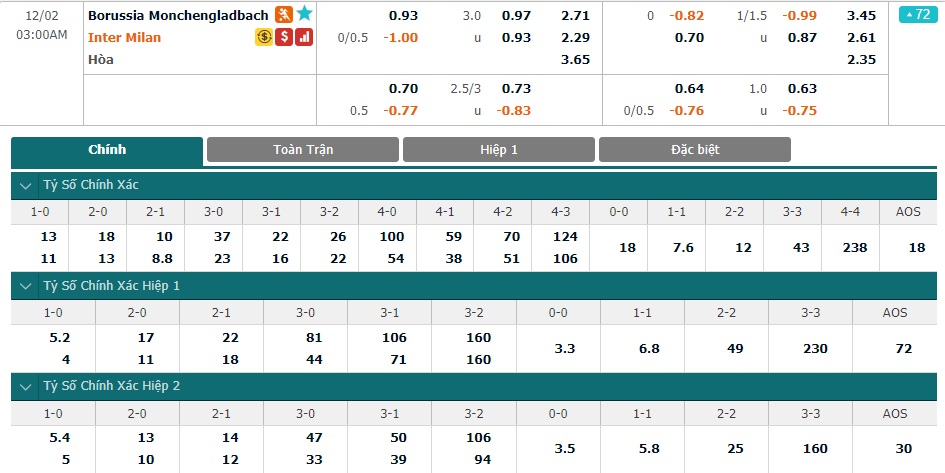Open the Đặc biệt tab
This screenshot has height=473, width=945.
point(695,150)
